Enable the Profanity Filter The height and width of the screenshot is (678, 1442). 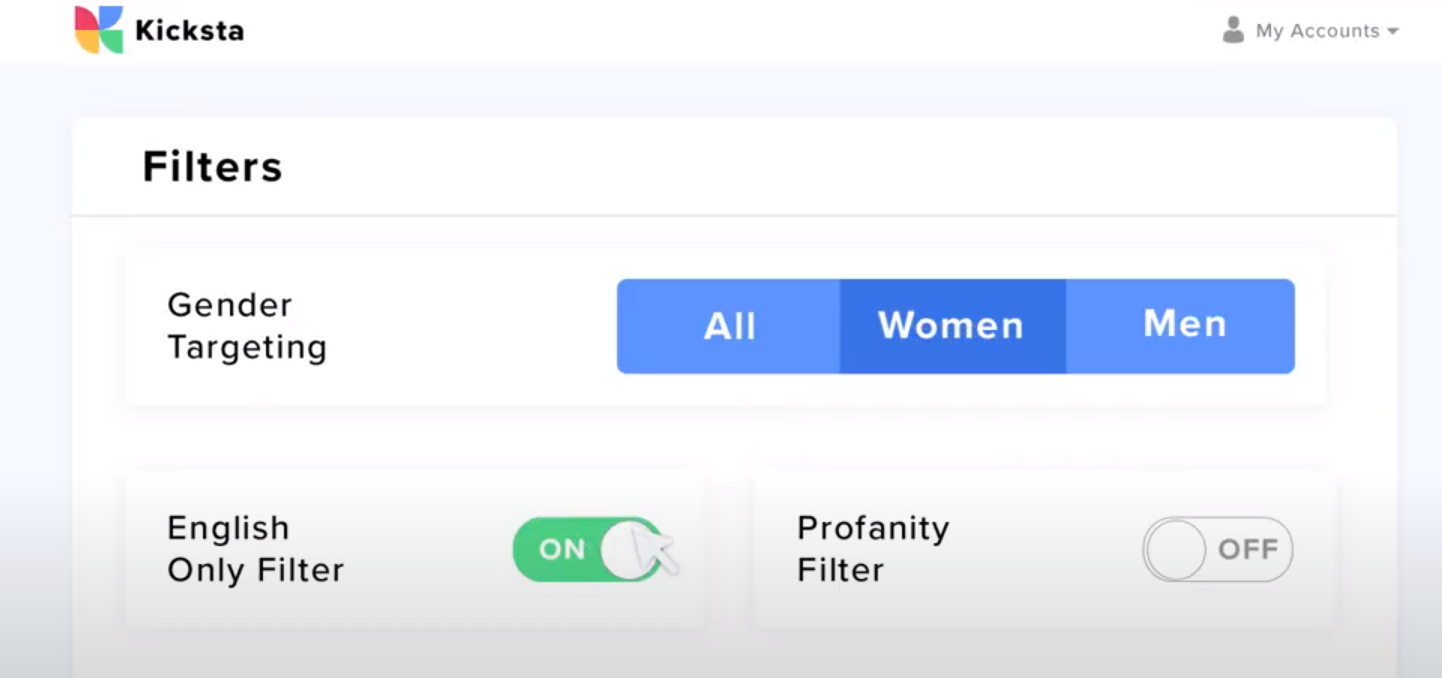pyautogui.click(x=1217, y=549)
